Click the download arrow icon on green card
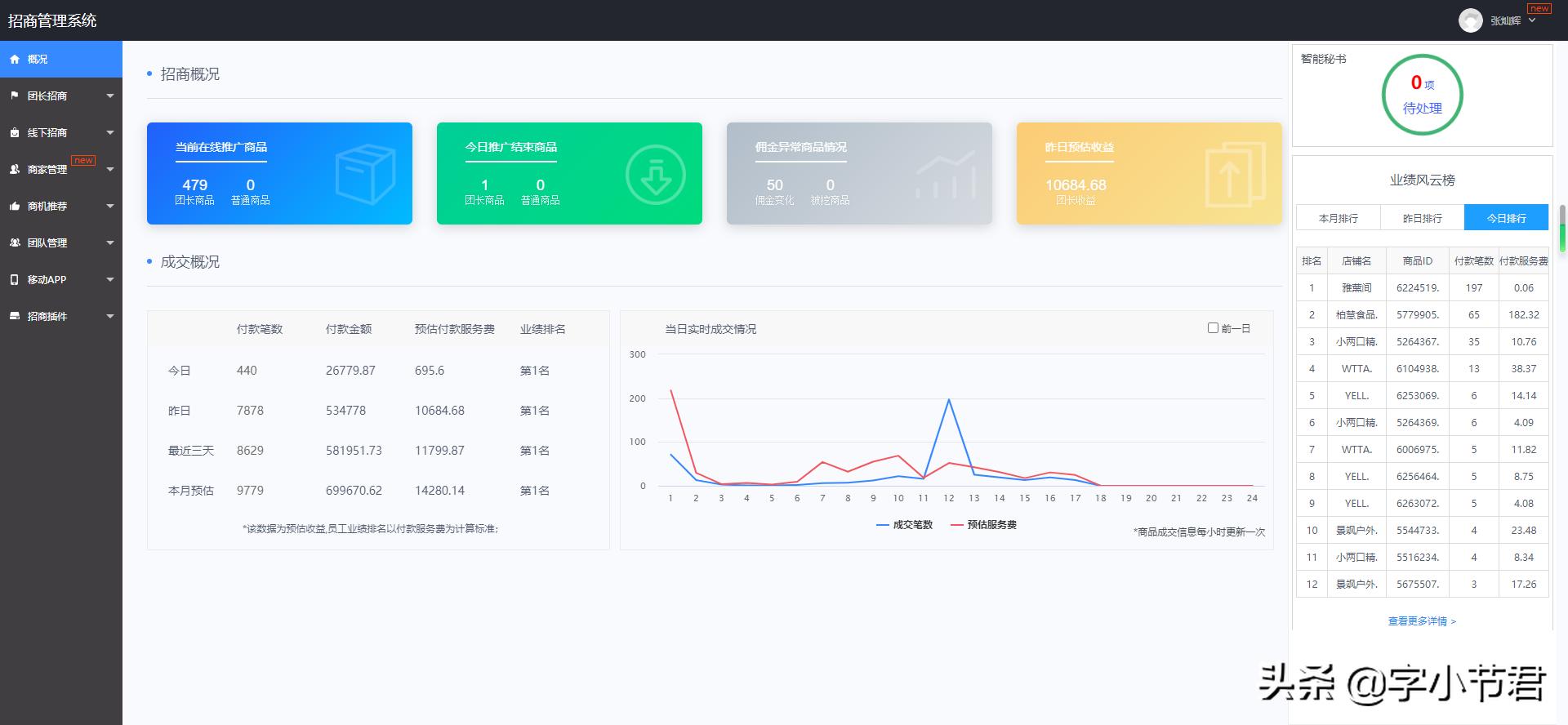 pyautogui.click(x=655, y=175)
